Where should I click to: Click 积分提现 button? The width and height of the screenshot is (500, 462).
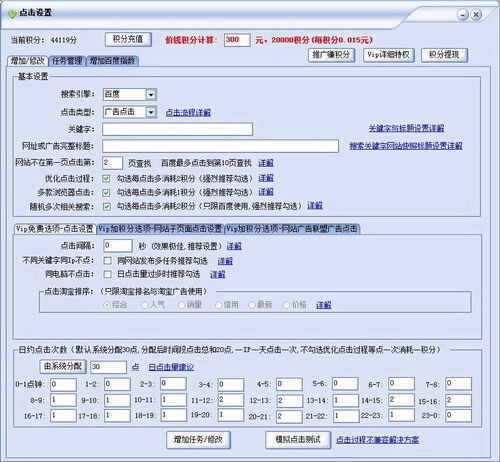tap(444, 55)
